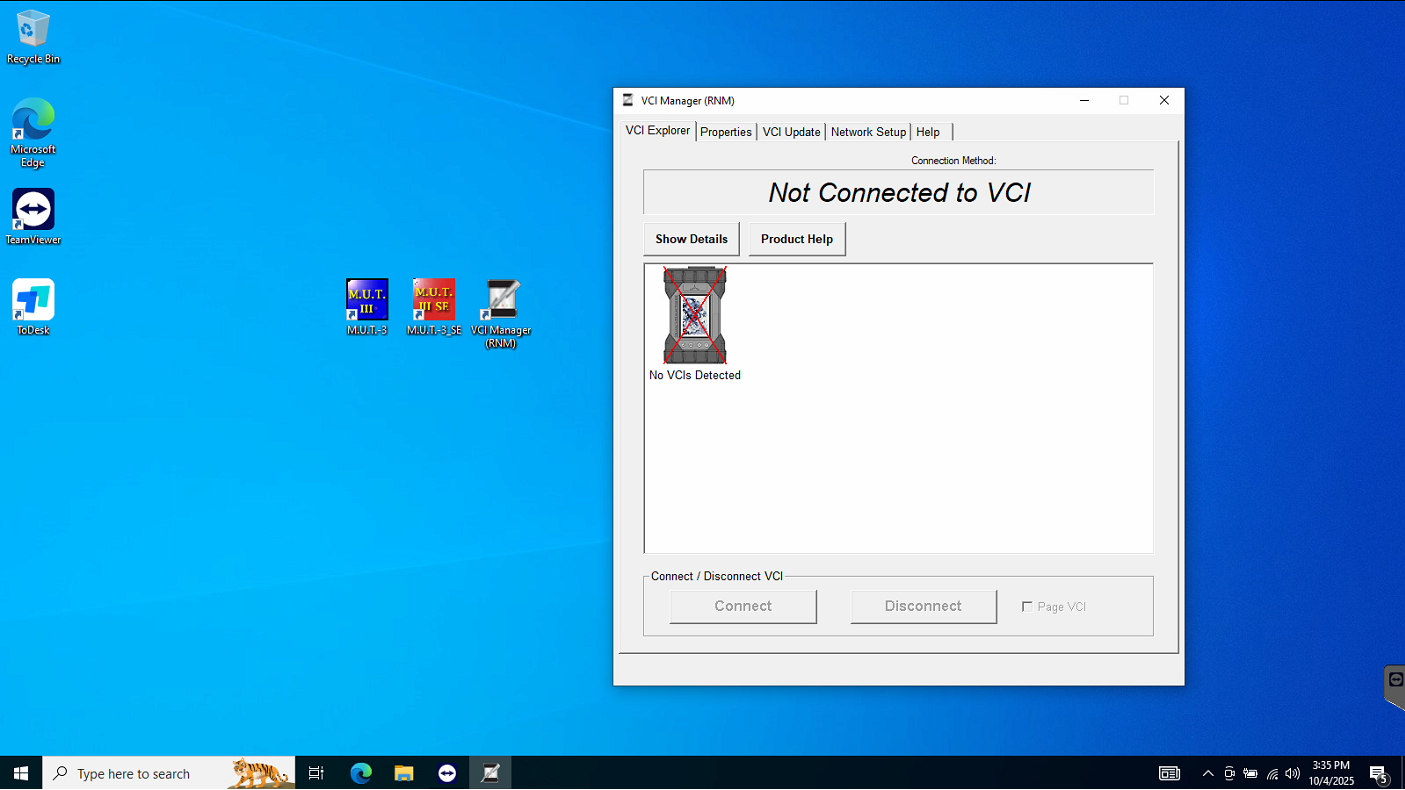Click the VCI Manager taskbar icon
The width and height of the screenshot is (1405, 790).
tap(490, 773)
